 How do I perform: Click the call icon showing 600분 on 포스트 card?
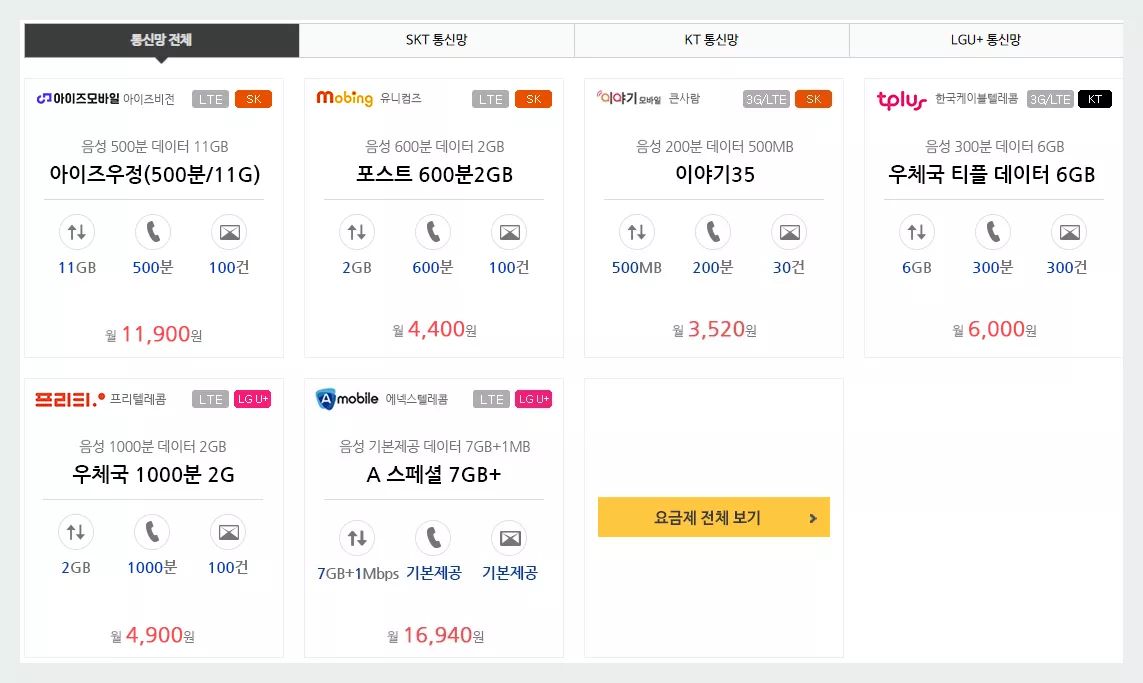coord(432,233)
